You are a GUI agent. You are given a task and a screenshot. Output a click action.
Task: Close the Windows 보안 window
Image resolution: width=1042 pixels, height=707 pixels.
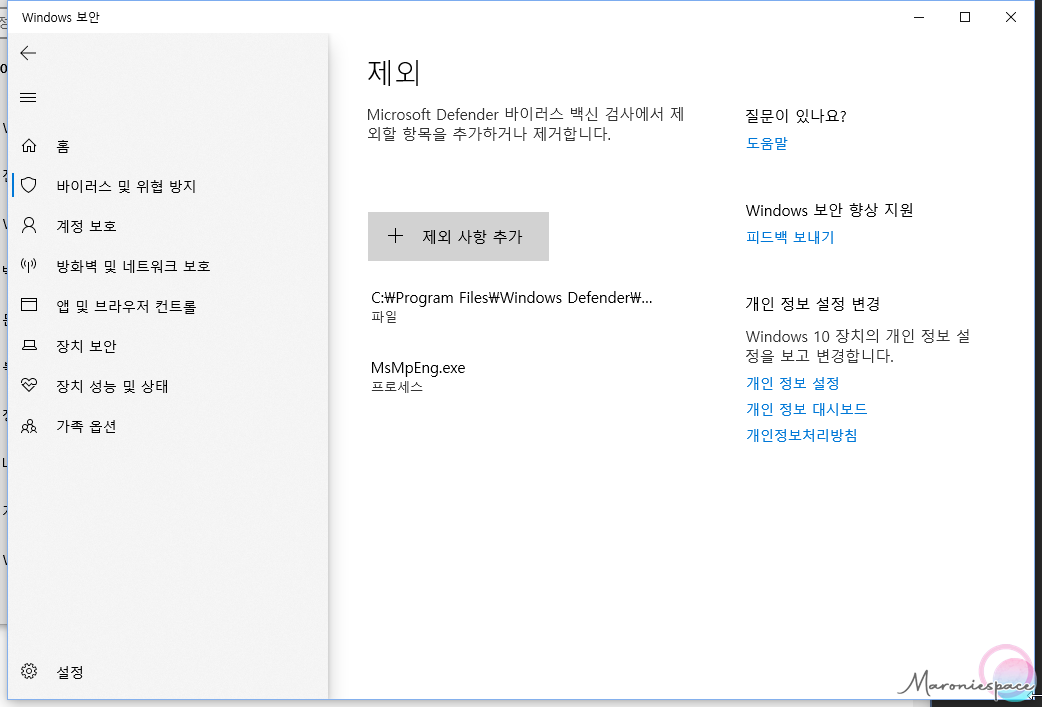pos(1011,17)
